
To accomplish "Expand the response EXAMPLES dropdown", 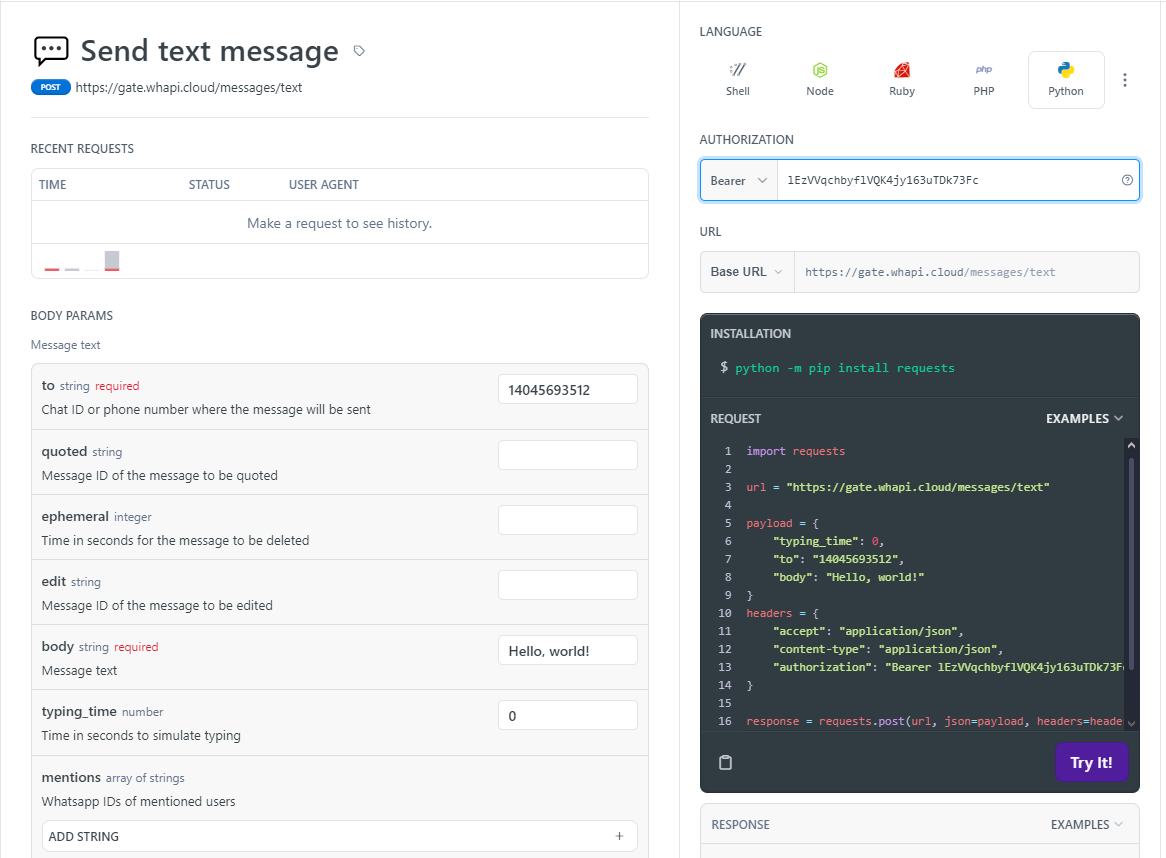I will pos(1086,825).
